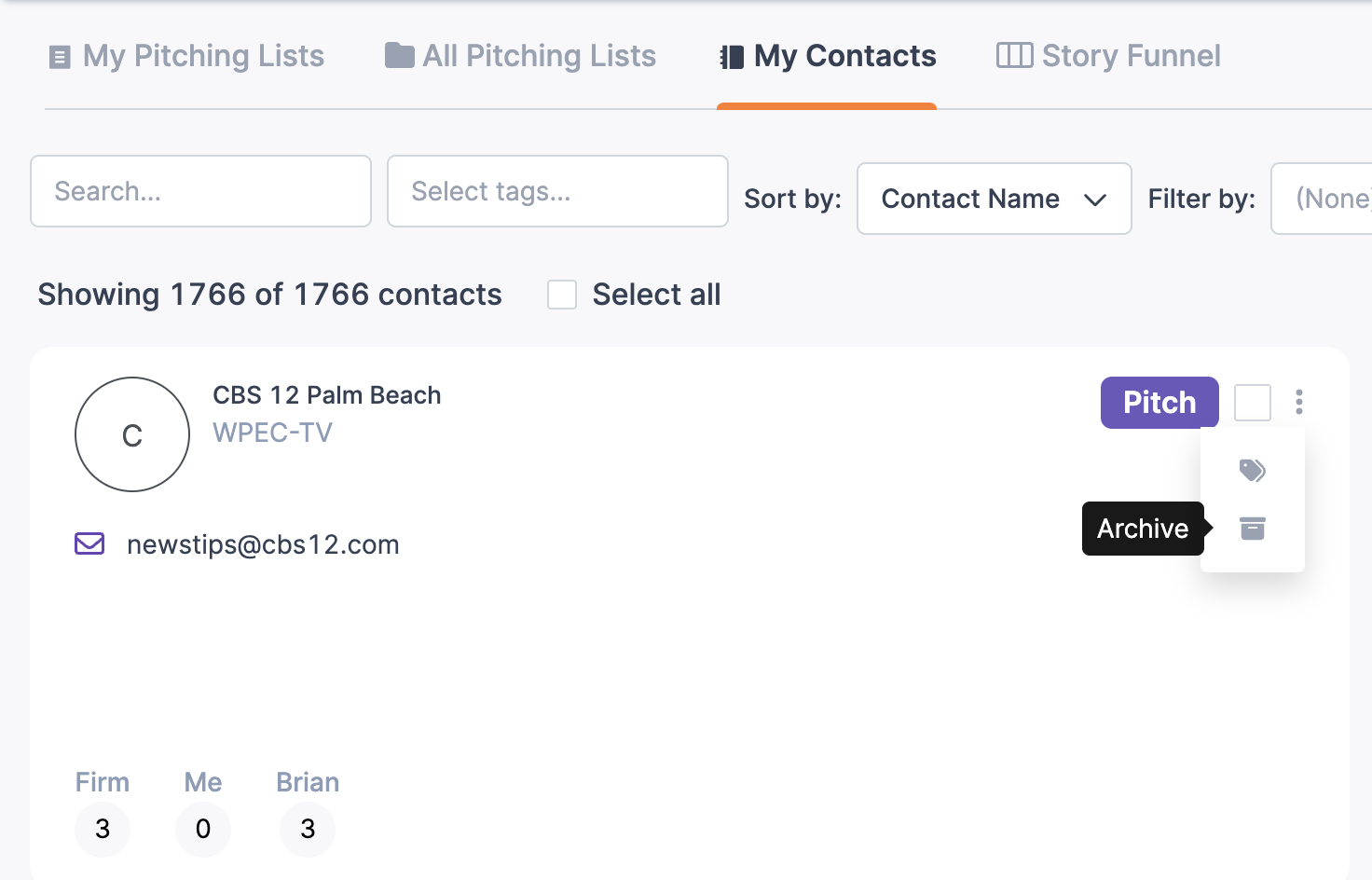Open the Story Funnel tab
1372x880 pixels.
(1108, 56)
